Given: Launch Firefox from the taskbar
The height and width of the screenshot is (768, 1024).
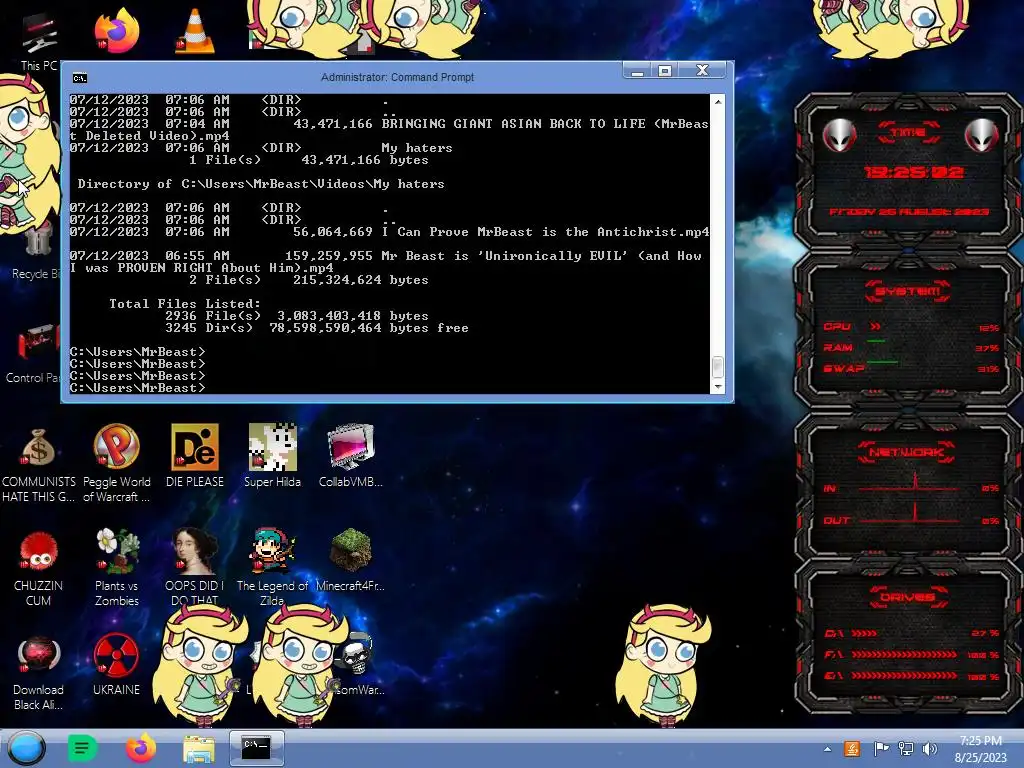Looking at the screenshot, I should (141, 748).
